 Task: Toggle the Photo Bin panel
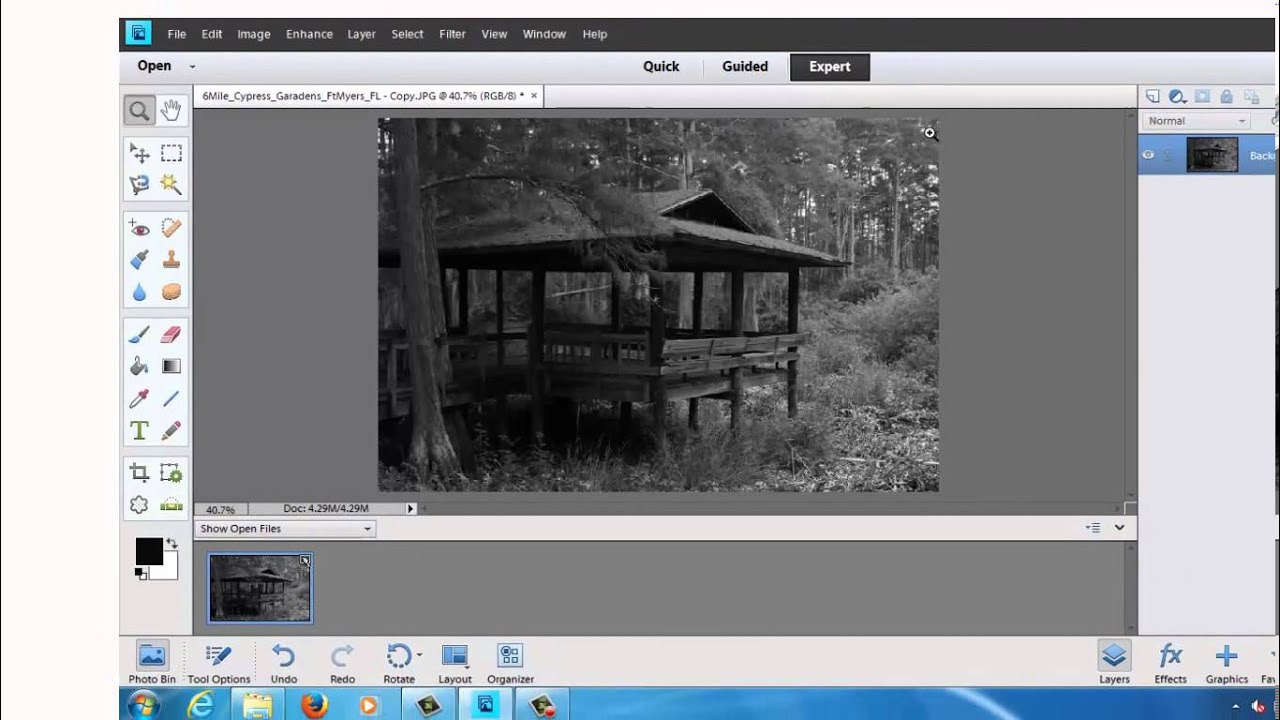coord(152,663)
